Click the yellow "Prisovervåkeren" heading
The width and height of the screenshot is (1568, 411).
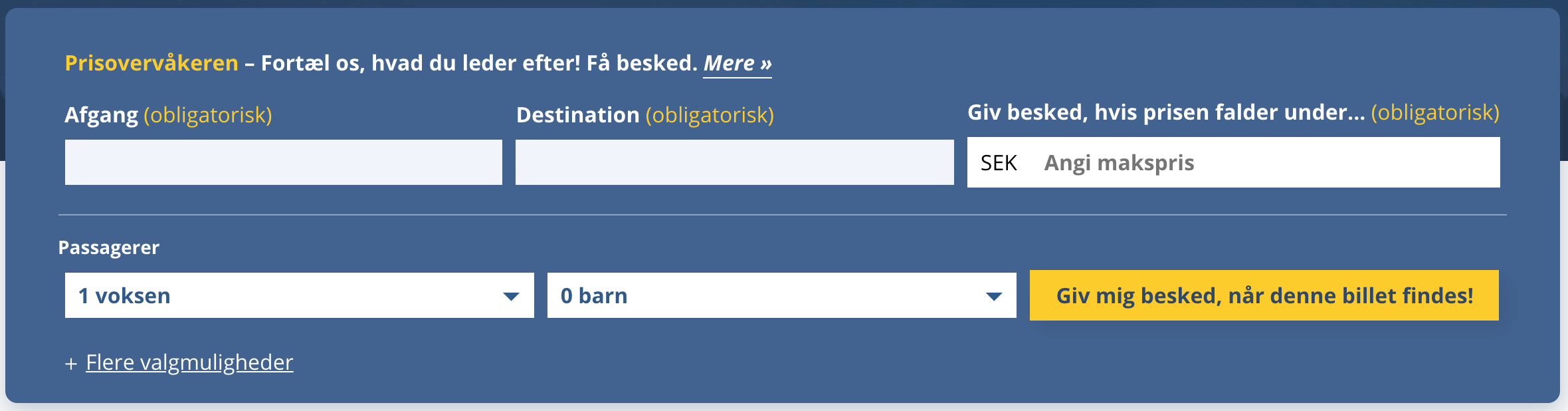tap(151, 63)
